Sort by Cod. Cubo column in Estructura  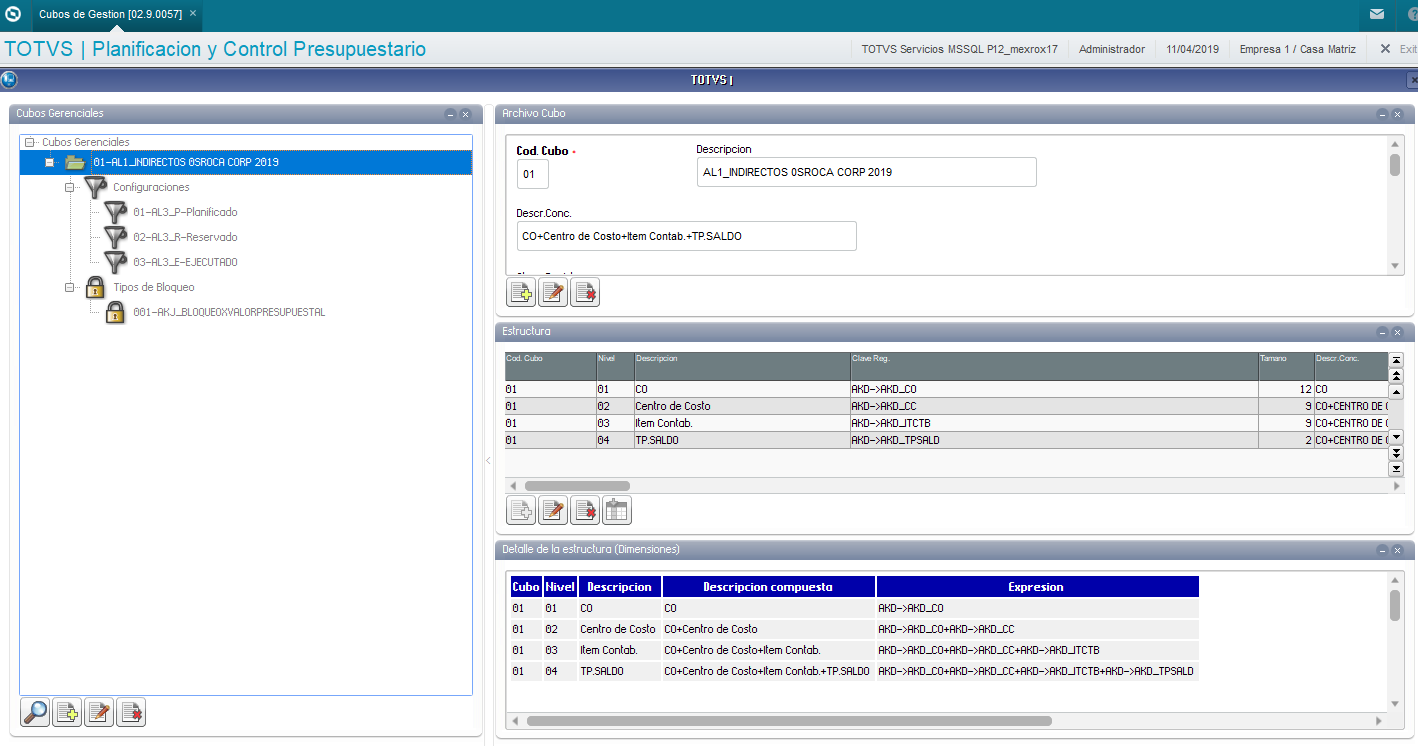[x=550, y=365]
